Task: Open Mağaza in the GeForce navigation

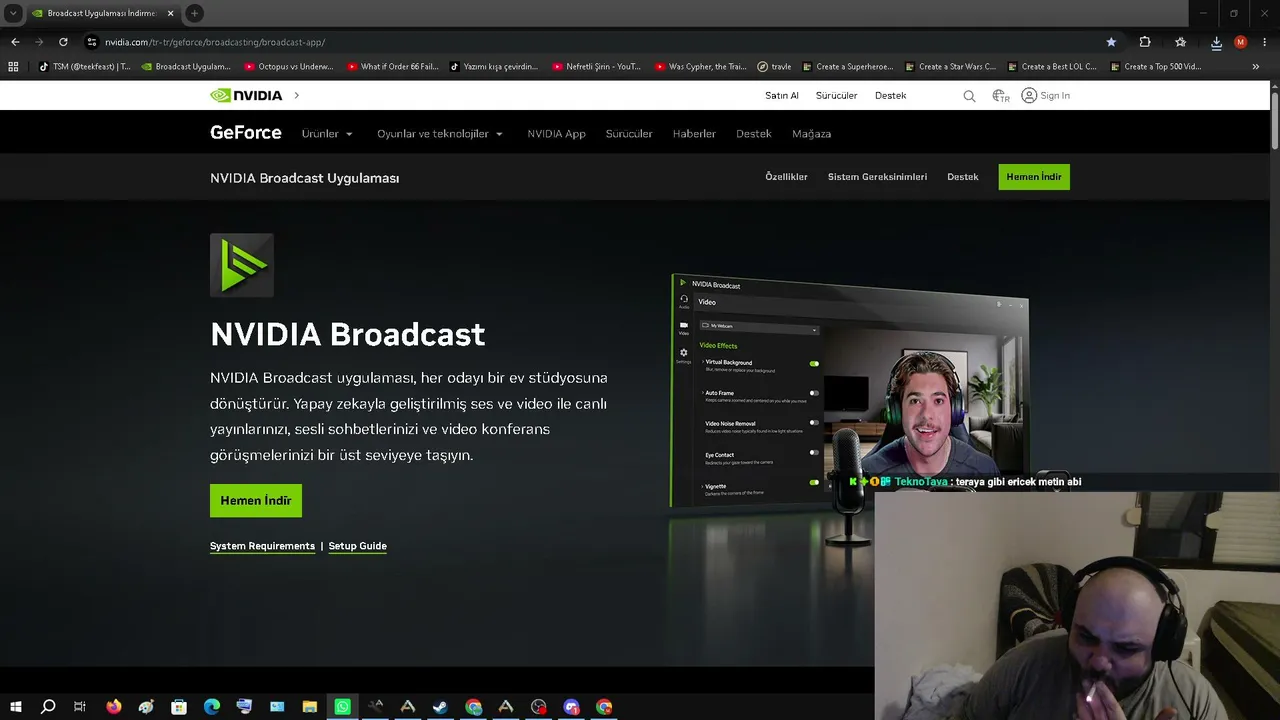Action: tap(812, 134)
